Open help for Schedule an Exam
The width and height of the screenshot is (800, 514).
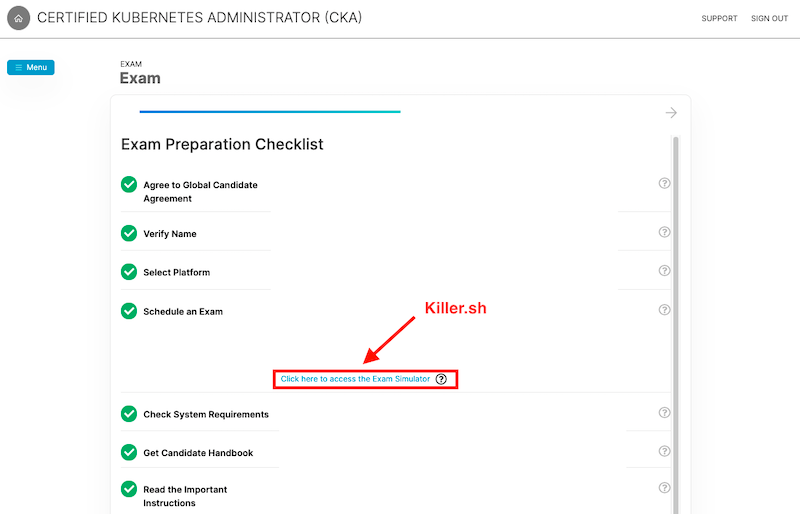[x=664, y=310]
